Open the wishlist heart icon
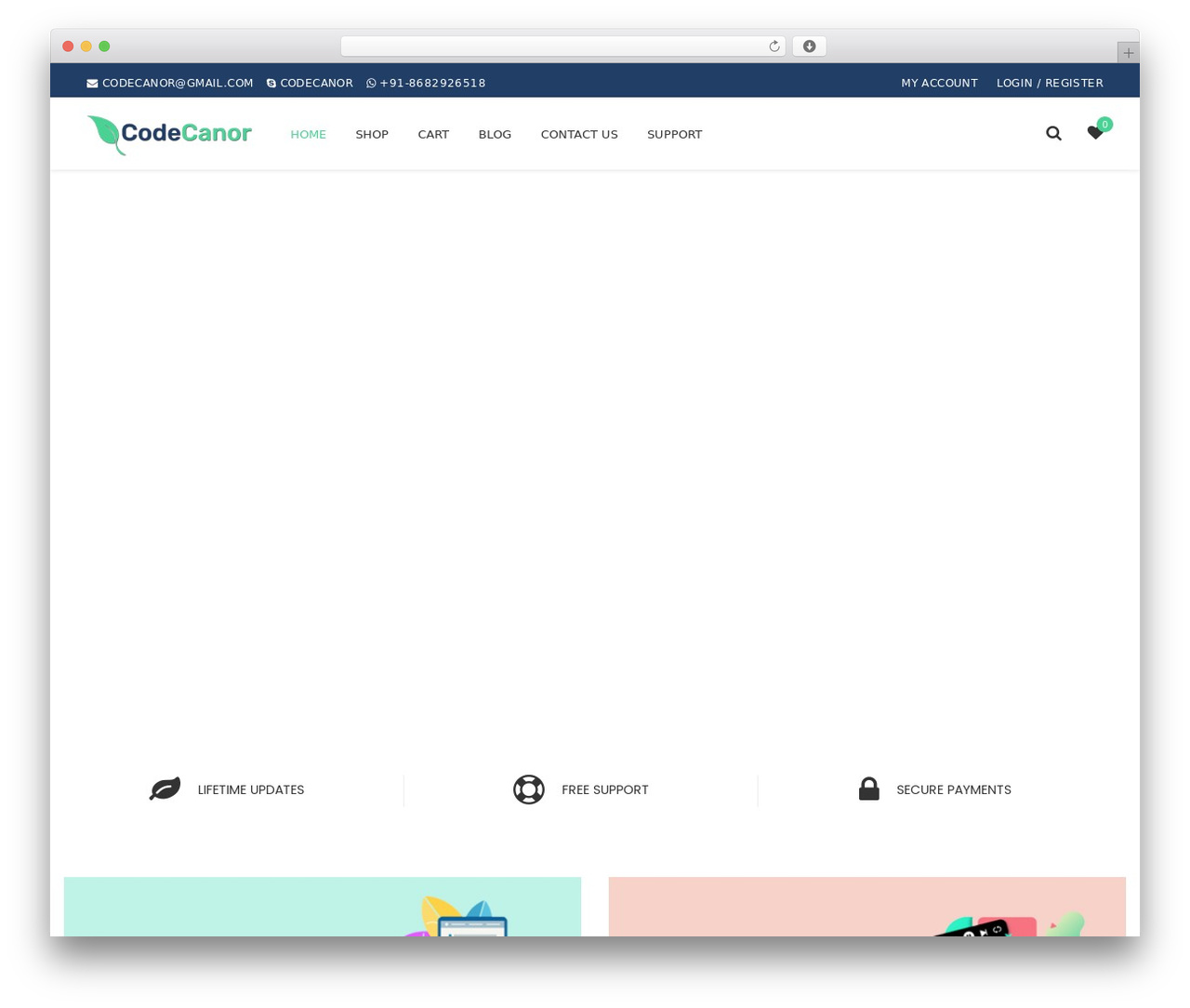Image resolution: width=1190 pixels, height=1008 pixels. point(1095,134)
